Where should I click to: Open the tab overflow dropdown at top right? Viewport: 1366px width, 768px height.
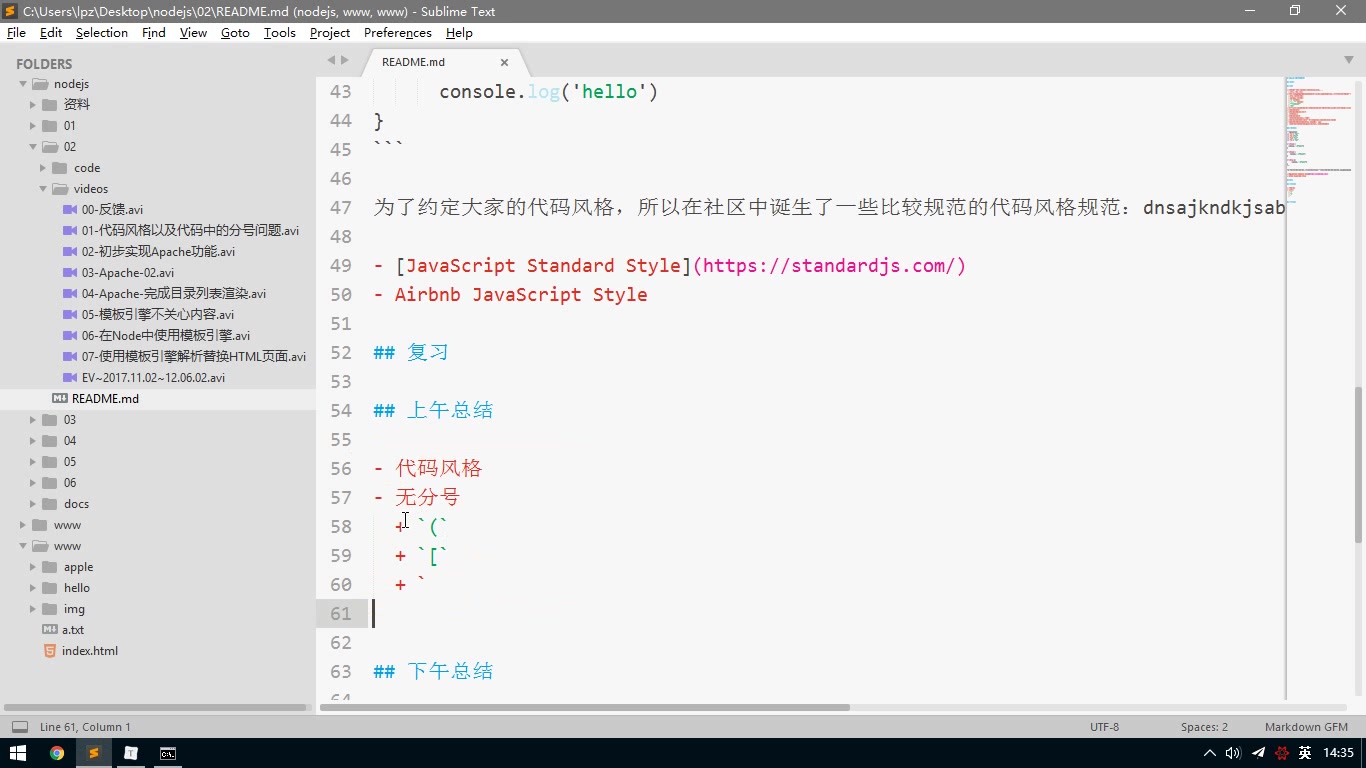(x=1349, y=60)
